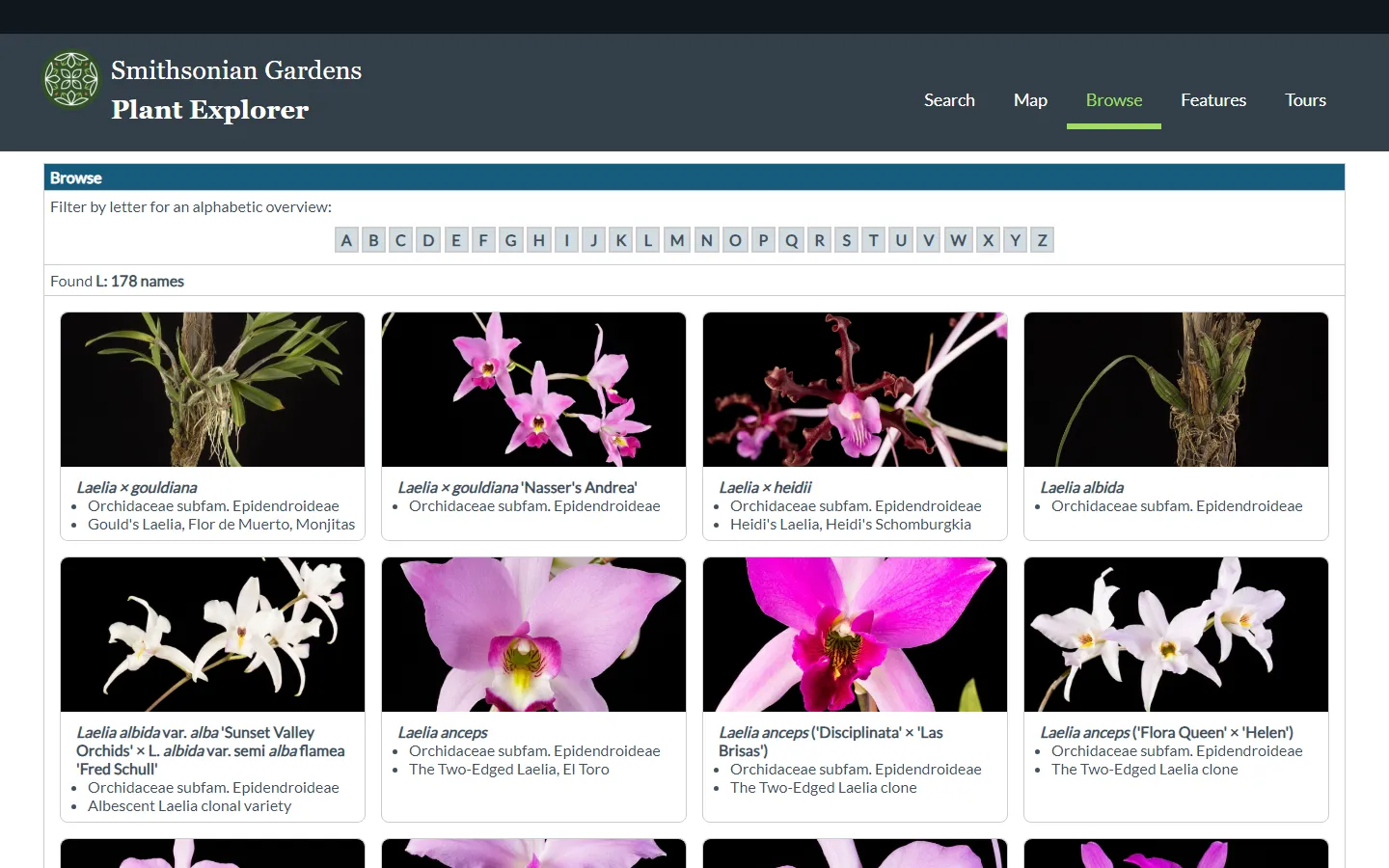The height and width of the screenshot is (868, 1389).
Task: Click the 'Plant Explorer' site title
Action: pyautogui.click(x=210, y=110)
